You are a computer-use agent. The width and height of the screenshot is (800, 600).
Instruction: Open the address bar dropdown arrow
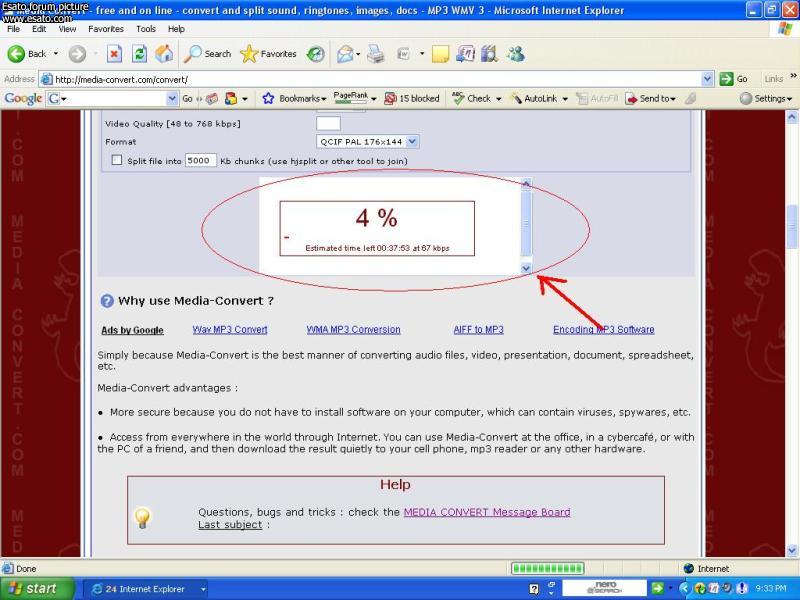coord(707,79)
